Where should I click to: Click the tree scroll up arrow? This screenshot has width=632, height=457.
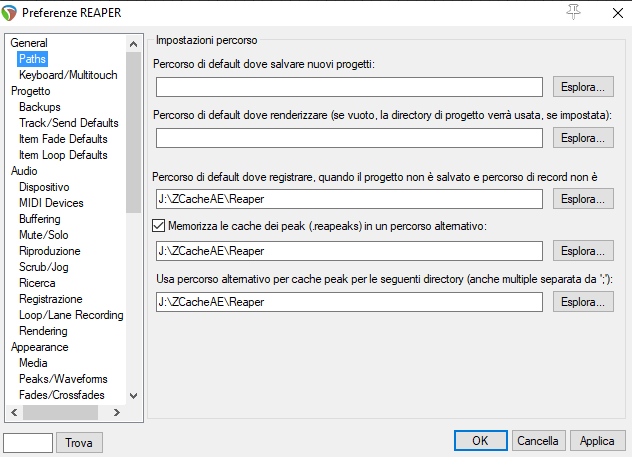[x=133, y=44]
